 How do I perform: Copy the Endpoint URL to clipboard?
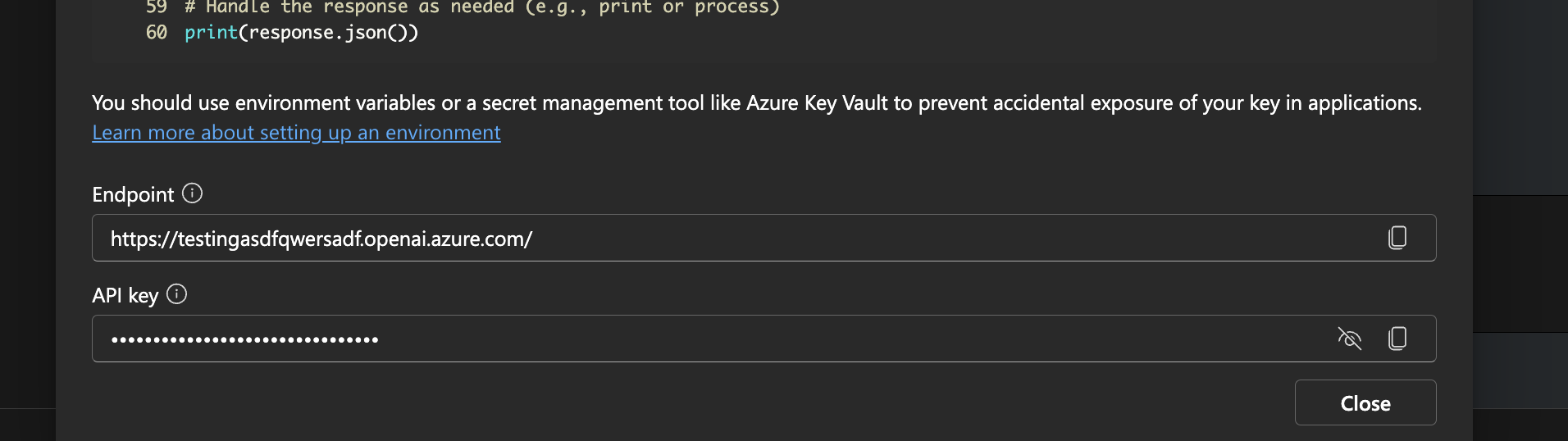[1397, 238]
